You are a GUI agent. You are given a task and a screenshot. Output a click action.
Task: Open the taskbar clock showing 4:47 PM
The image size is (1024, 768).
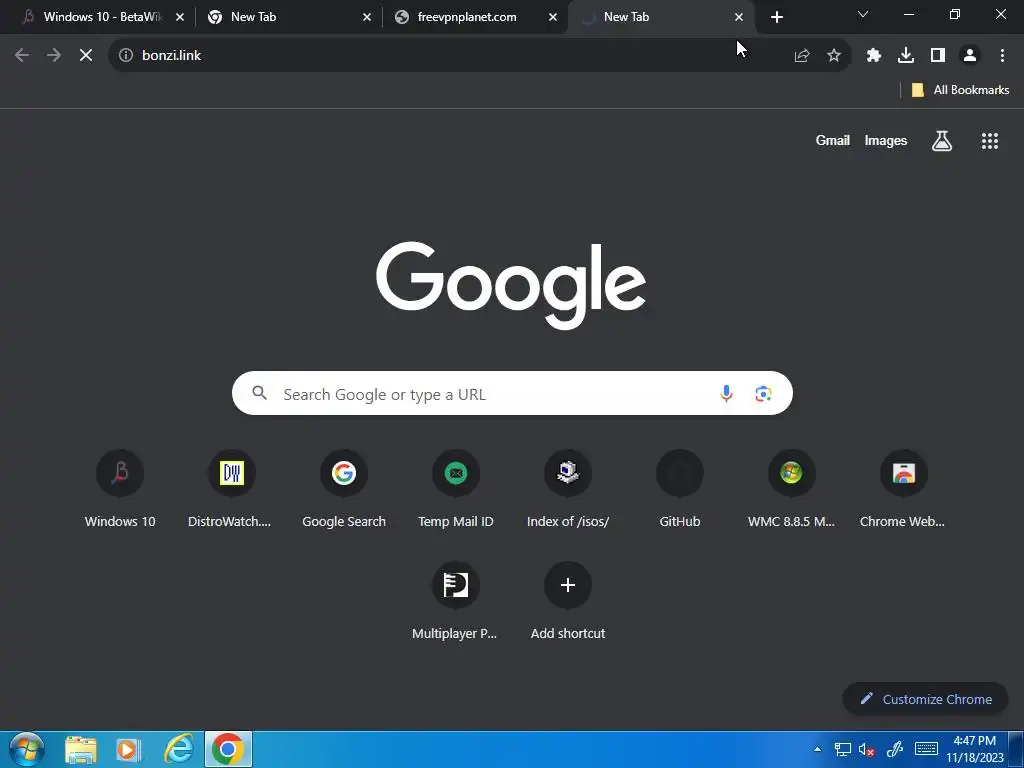click(974, 749)
